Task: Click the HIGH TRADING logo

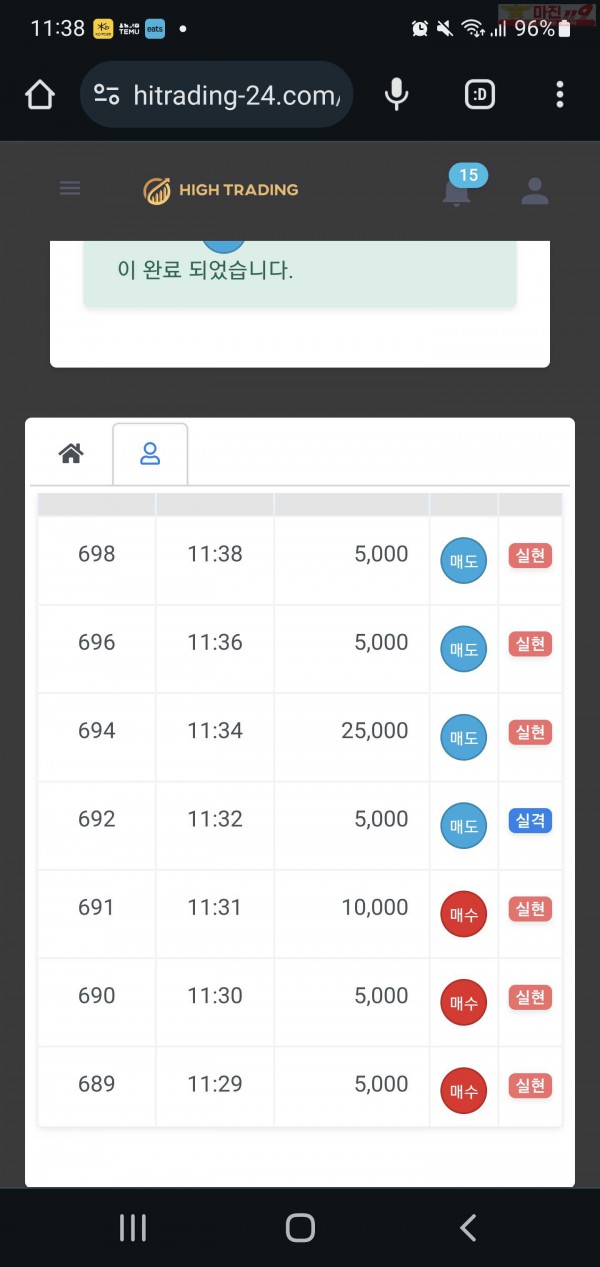Action: coord(221,189)
